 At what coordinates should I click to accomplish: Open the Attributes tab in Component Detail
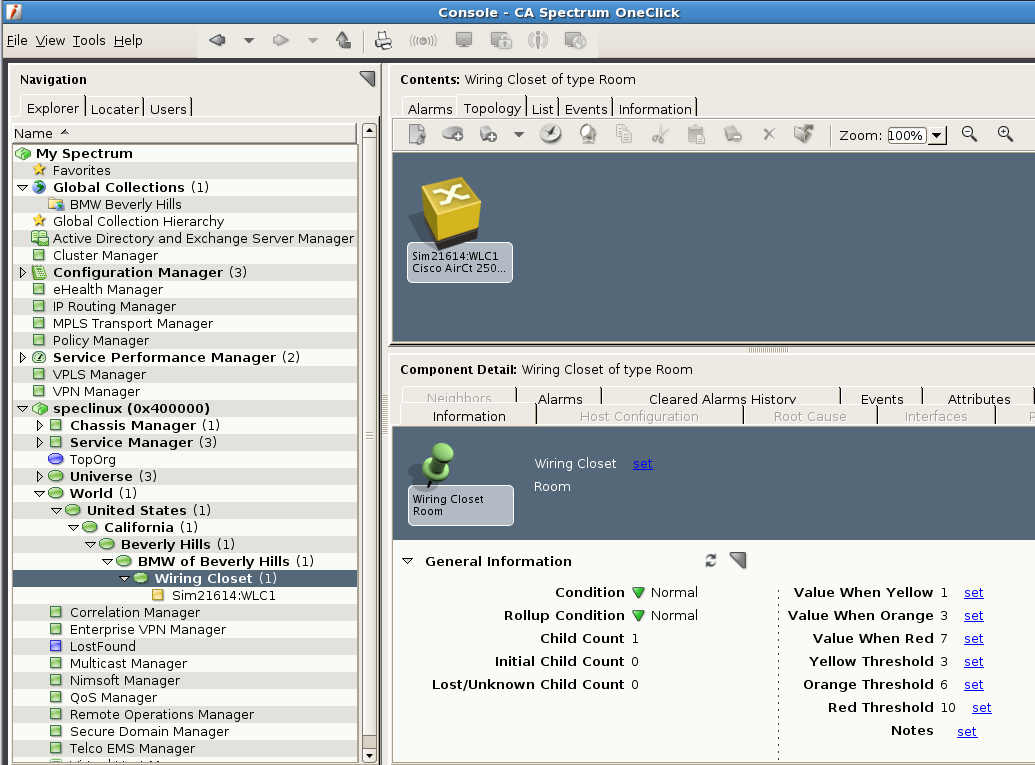[x=979, y=399]
